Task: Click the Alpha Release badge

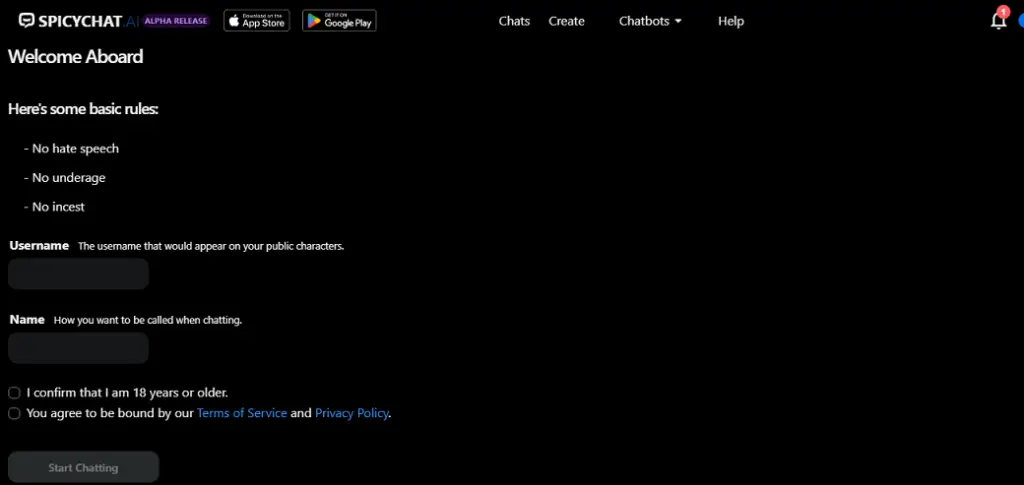Action: [x=176, y=21]
